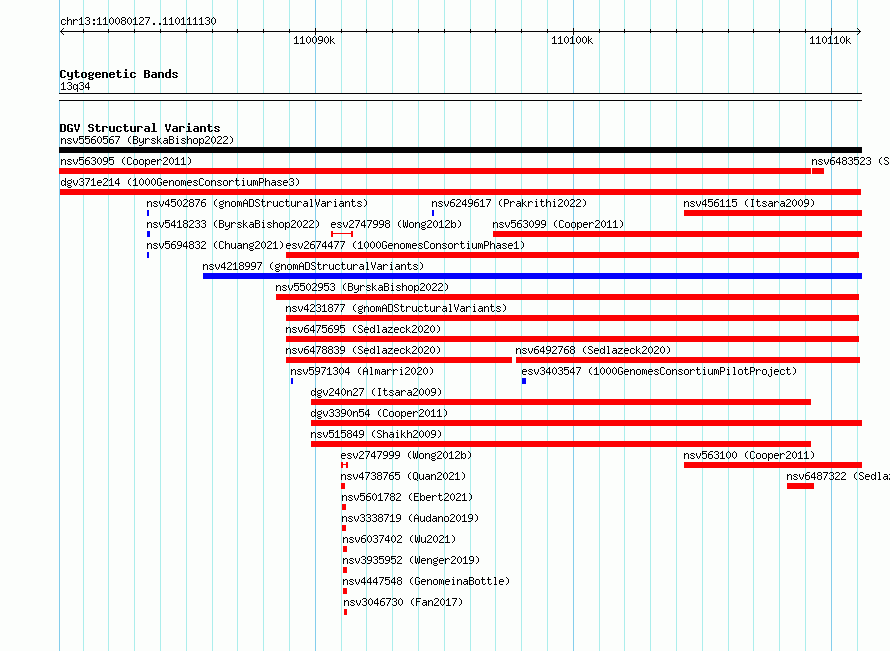890x651 pixels.
Task: Click the long blue nsv4218997 bar
Action: point(532,276)
